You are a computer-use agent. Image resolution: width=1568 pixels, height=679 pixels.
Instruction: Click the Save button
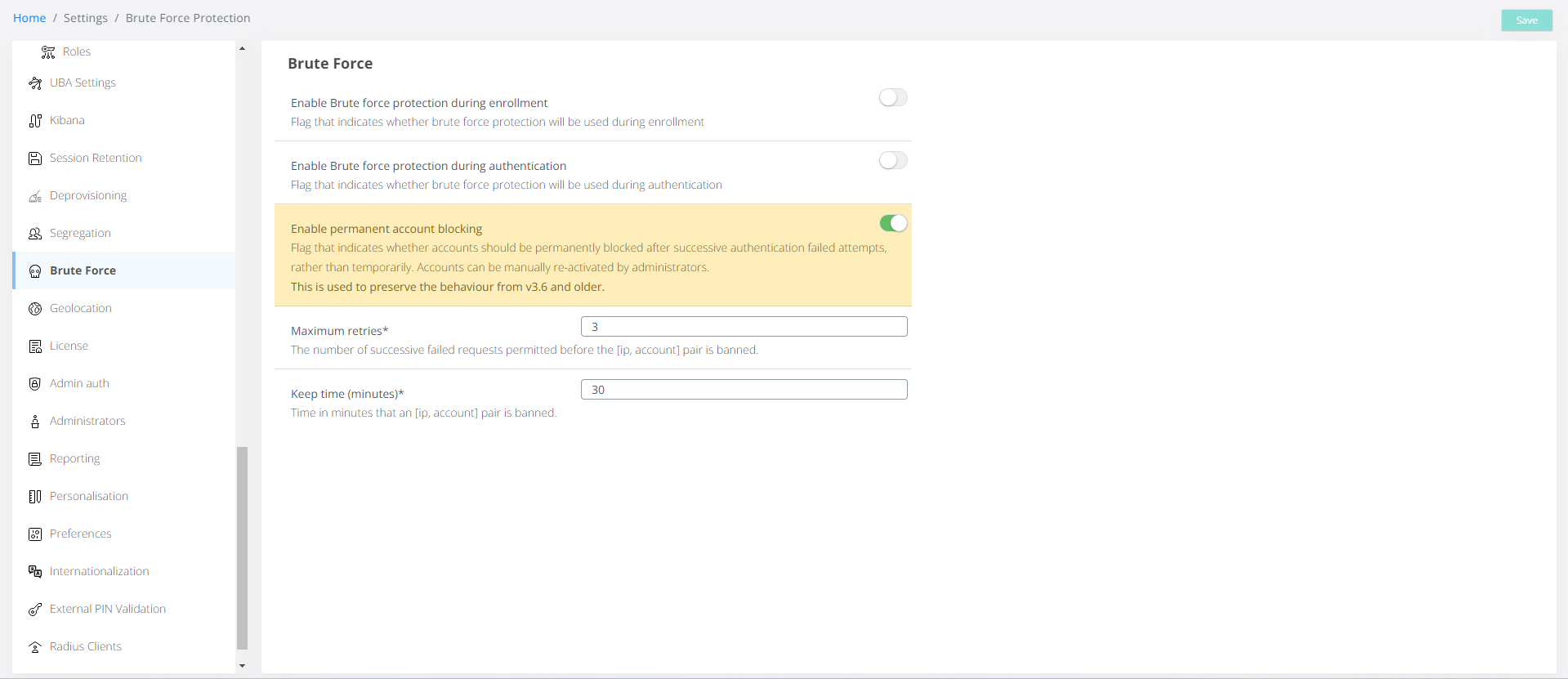(x=1526, y=20)
